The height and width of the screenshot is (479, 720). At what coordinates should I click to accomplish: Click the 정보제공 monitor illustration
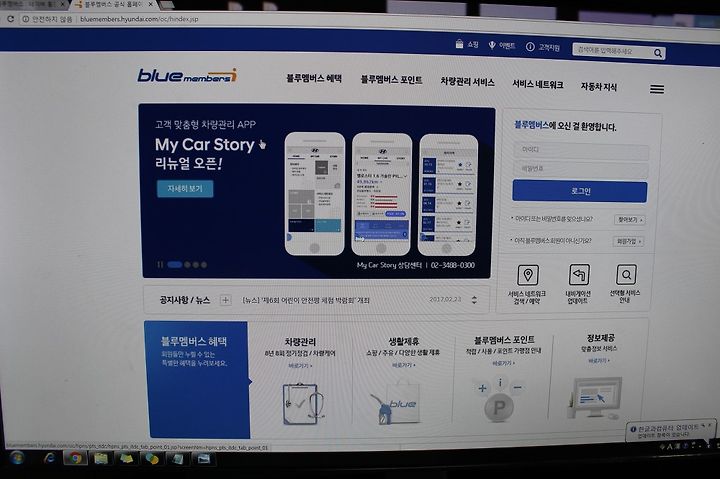coord(595,397)
